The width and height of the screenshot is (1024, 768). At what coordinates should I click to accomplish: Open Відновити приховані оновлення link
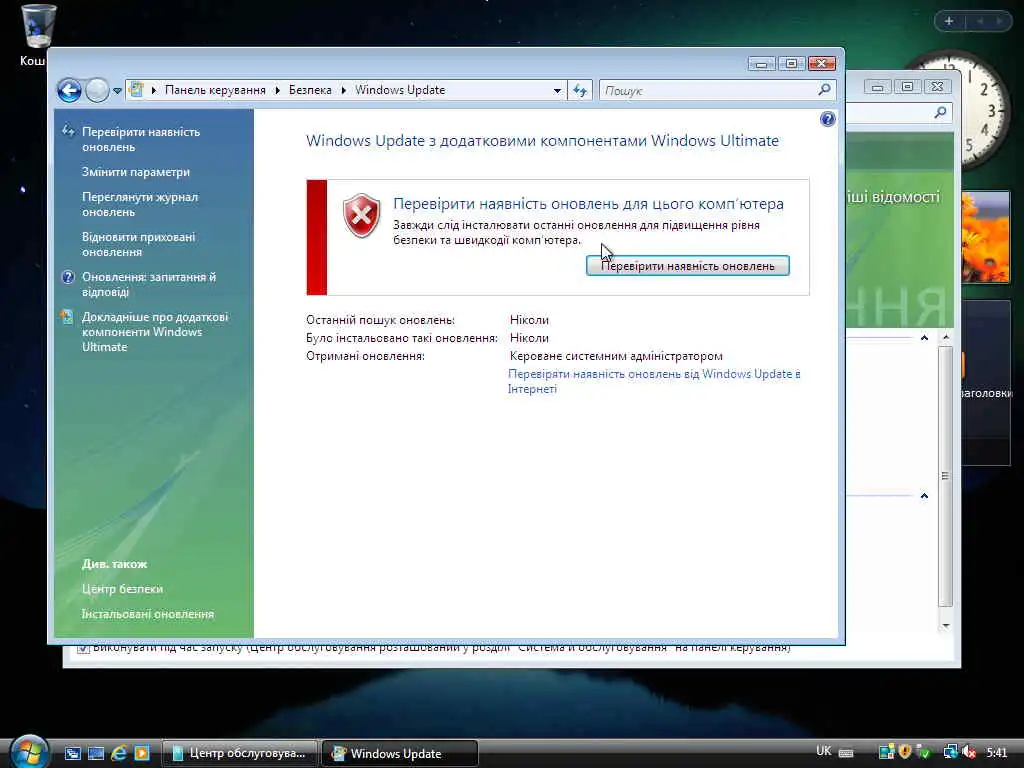pyautogui.click(x=138, y=244)
